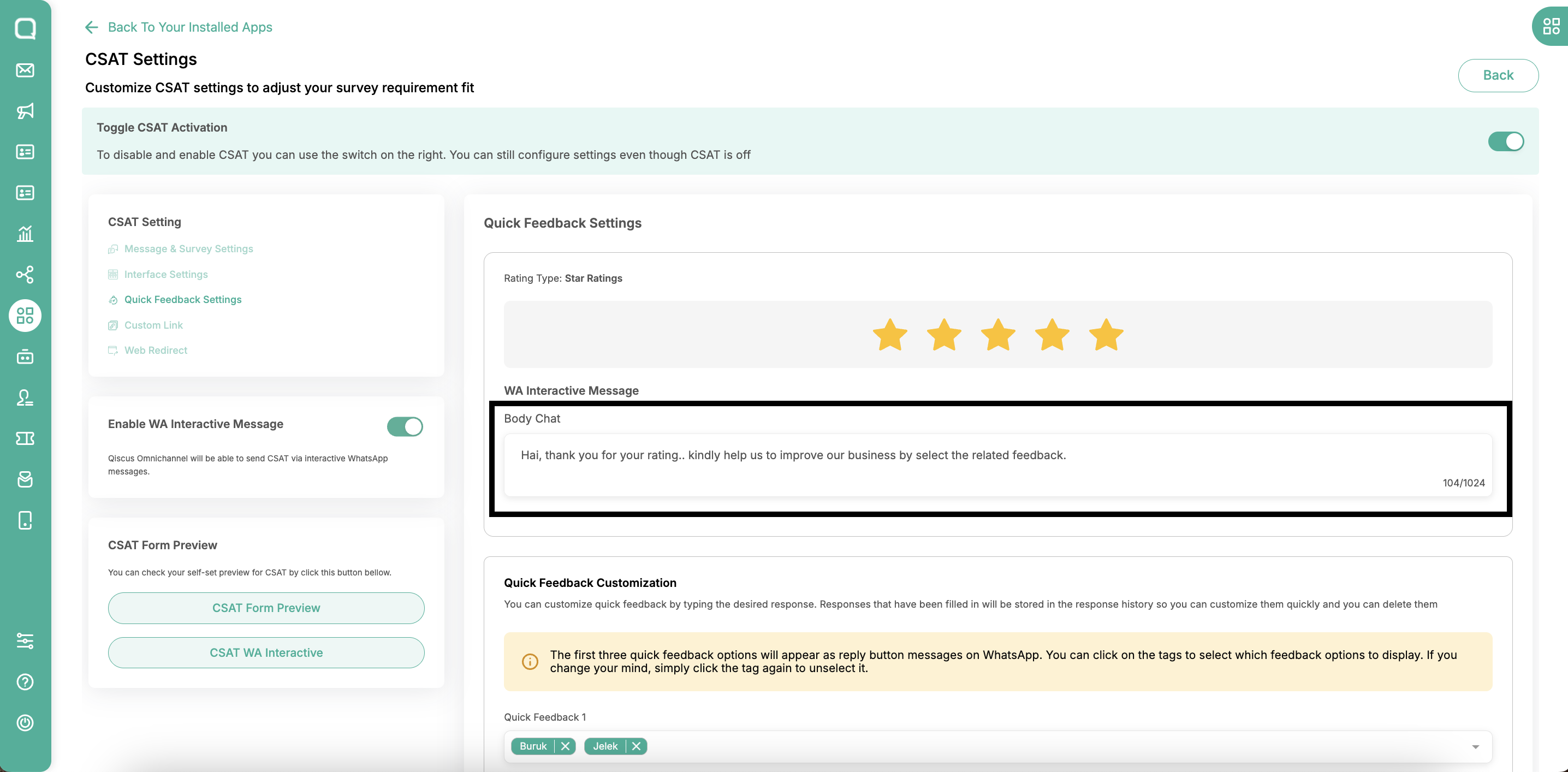The image size is (1568, 772).
Task: Remove the Buruk tag
Action: click(565, 746)
